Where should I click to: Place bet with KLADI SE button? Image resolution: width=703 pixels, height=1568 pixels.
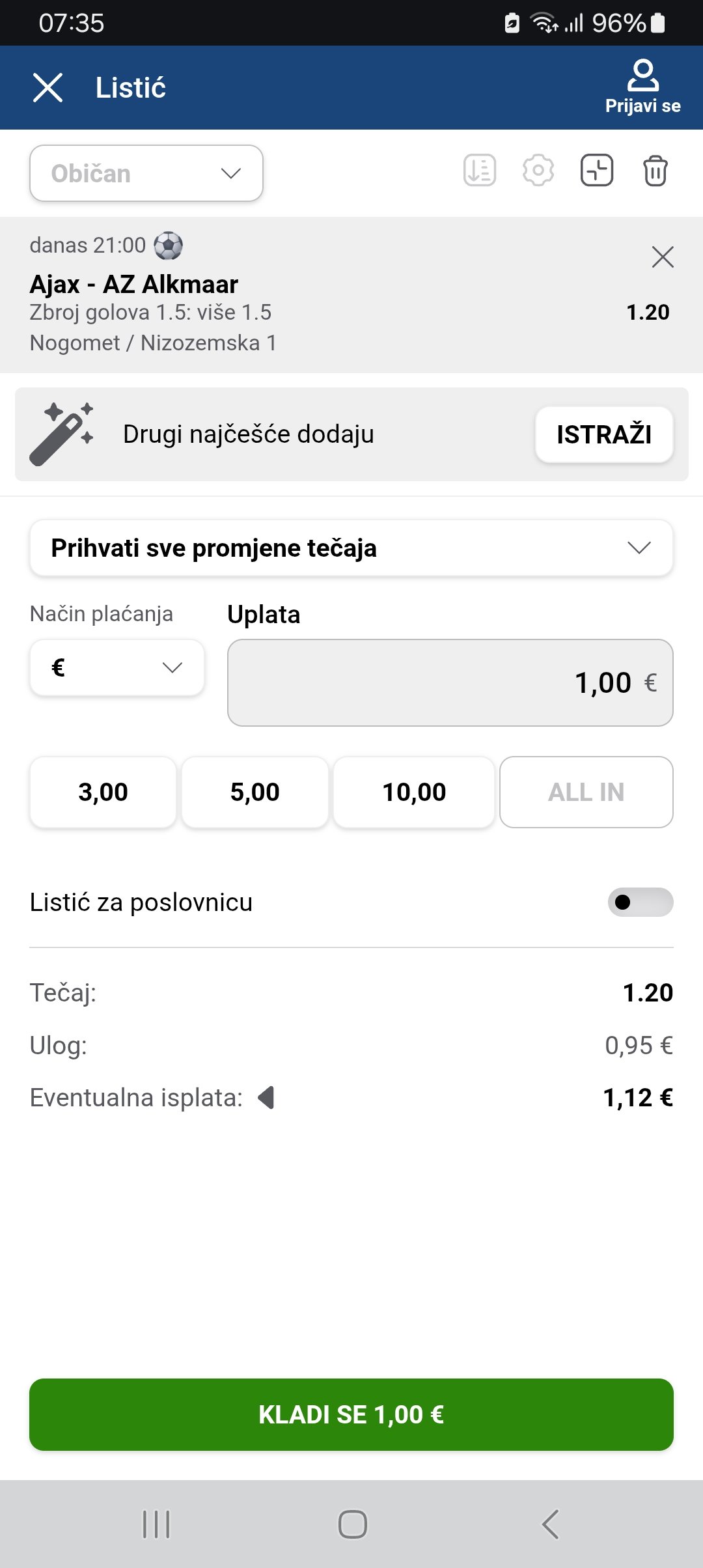pos(351,1414)
